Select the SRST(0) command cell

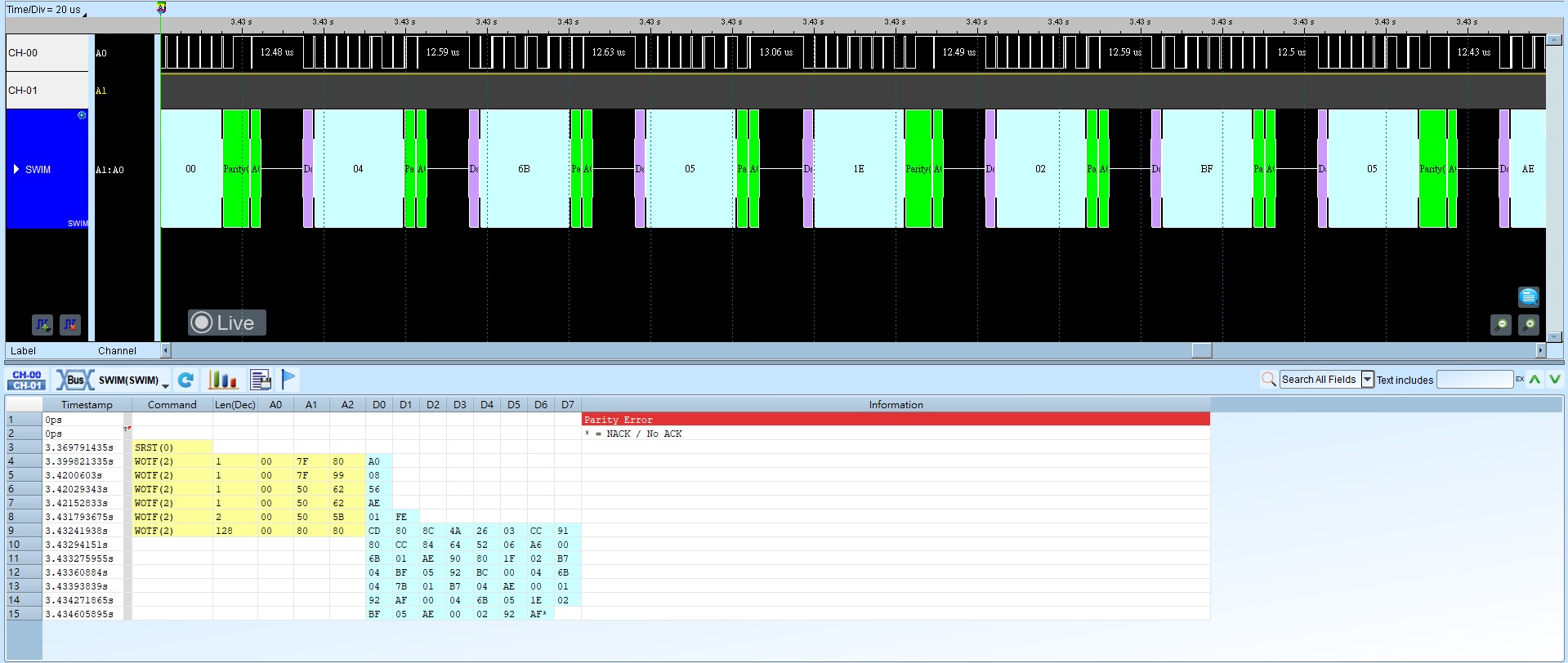(172, 447)
